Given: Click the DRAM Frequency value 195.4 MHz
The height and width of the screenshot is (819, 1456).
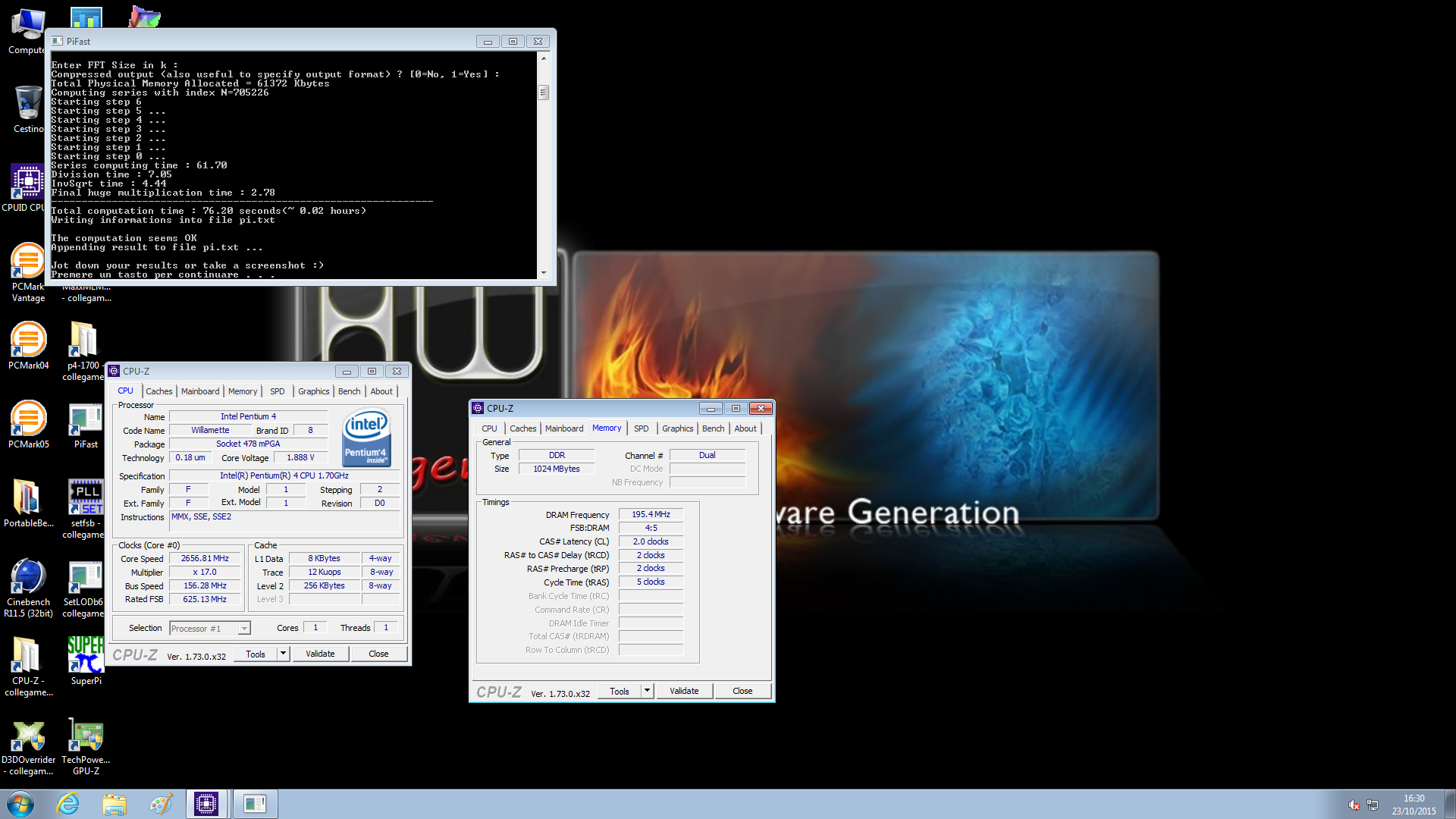Looking at the screenshot, I should [x=651, y=514].
